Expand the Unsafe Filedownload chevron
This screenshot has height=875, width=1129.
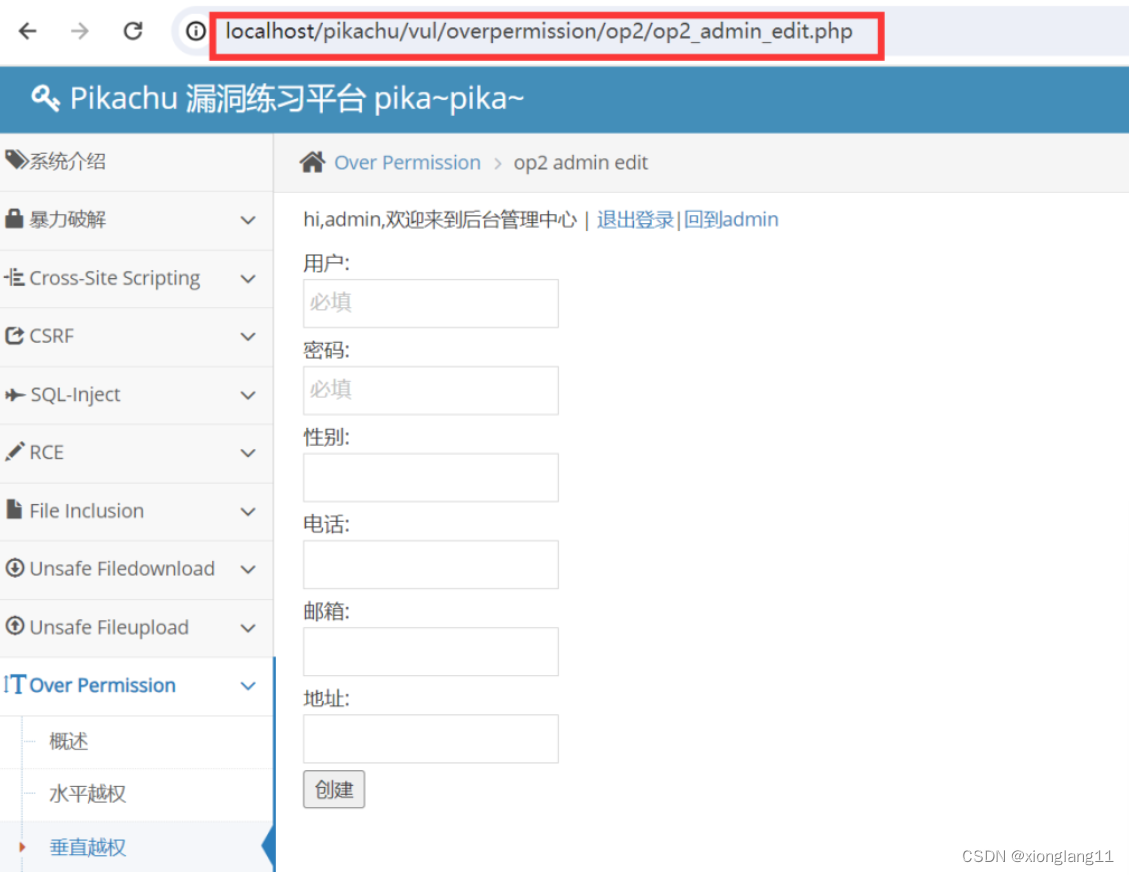[248, 570]
